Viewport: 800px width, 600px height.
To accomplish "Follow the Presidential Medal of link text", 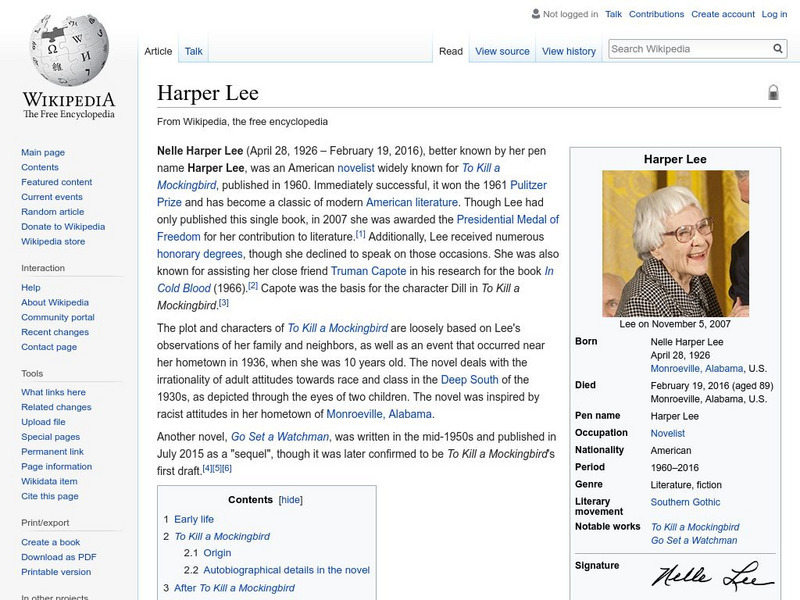I will 508,220.
